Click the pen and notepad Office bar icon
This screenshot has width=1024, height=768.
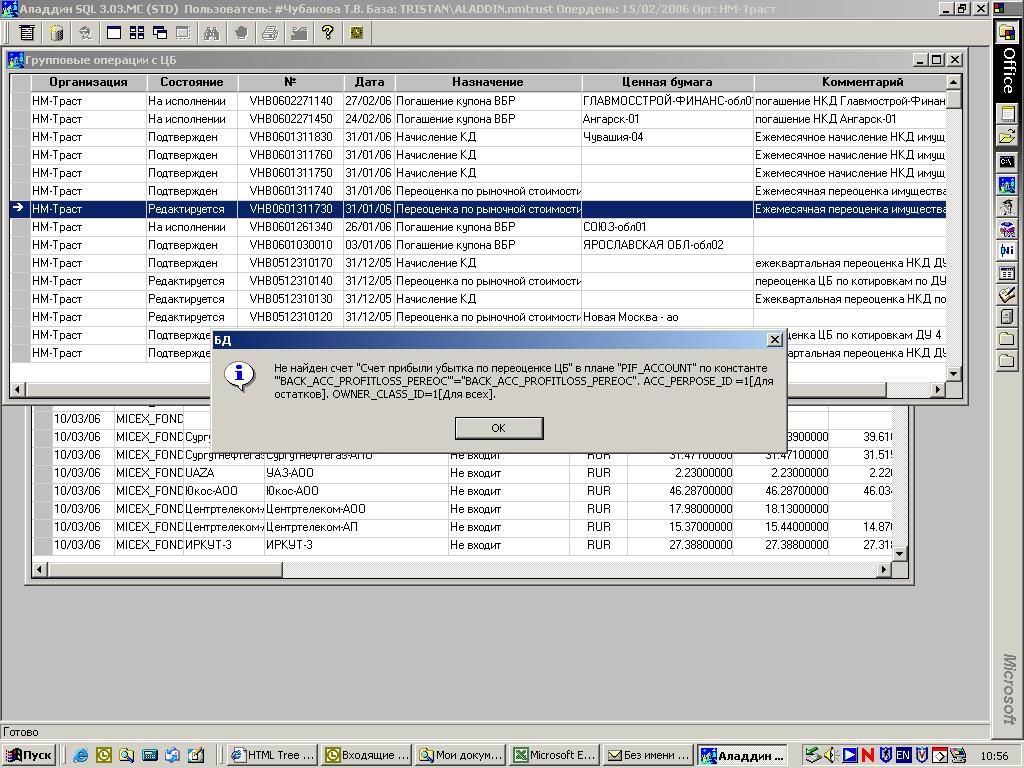[x=1008, y=295]
